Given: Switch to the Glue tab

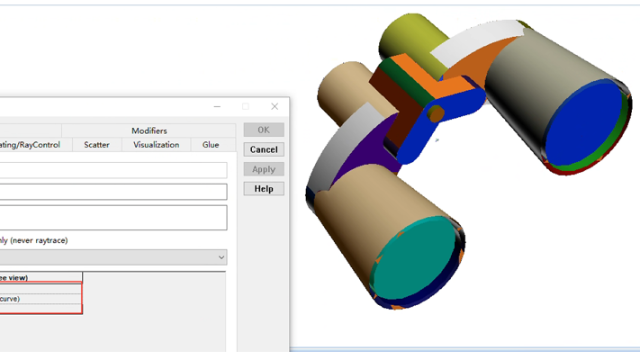Looking at the screenshot, I should pyautogui.click(x=211, y=145).
